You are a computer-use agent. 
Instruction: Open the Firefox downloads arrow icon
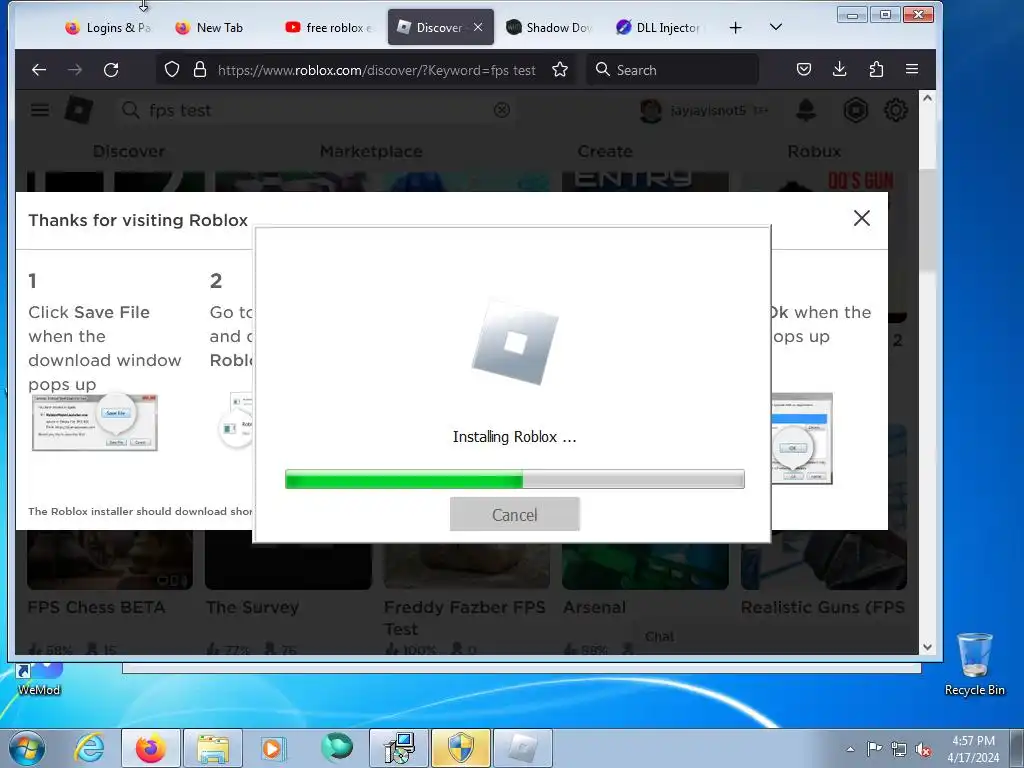840,70
